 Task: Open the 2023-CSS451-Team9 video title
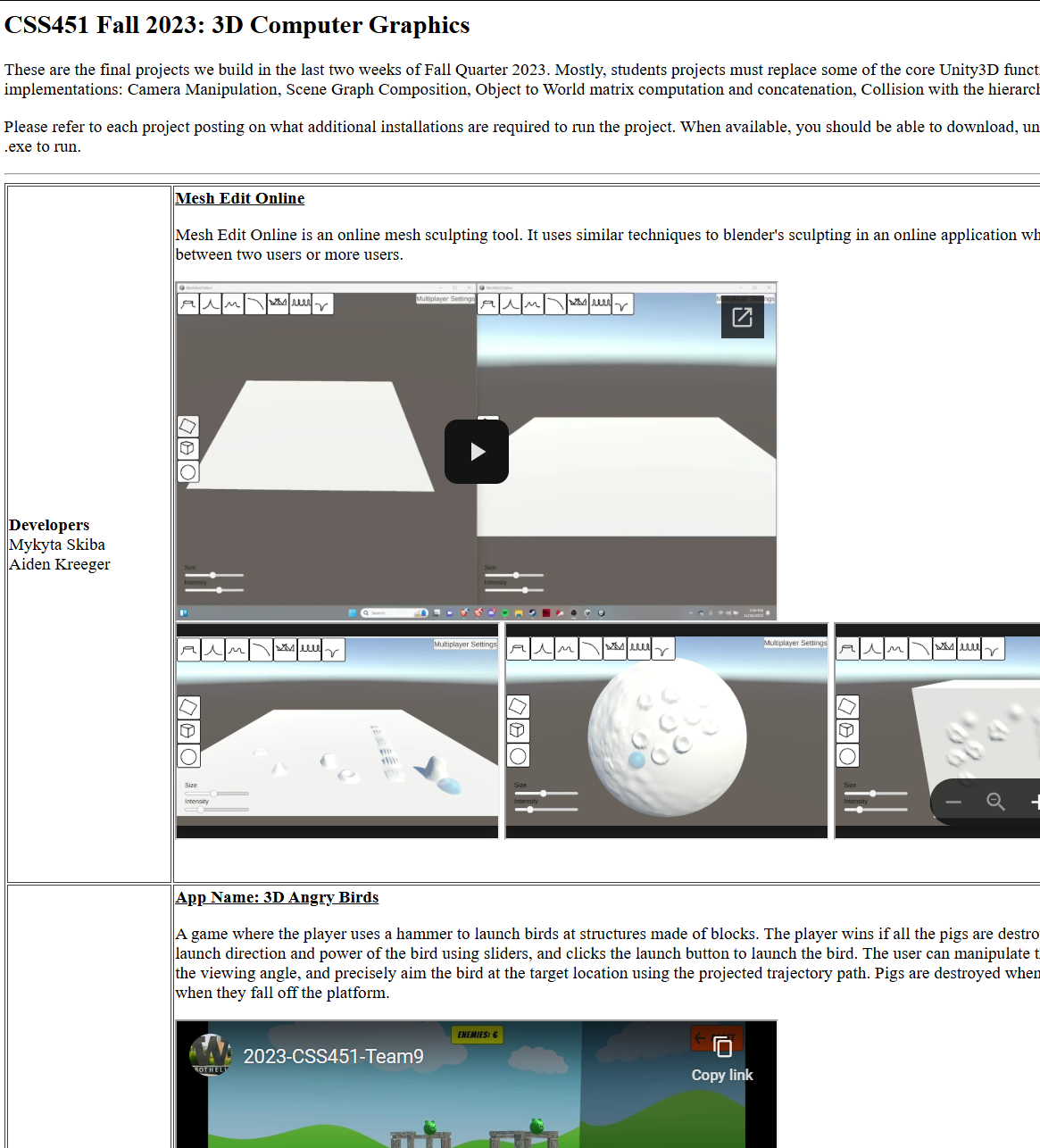(334, 1056)
